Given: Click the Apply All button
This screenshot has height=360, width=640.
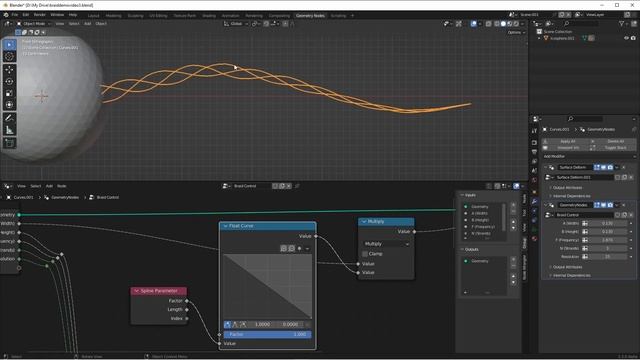Looking at the screenshot, I should [x=567, y=141].
